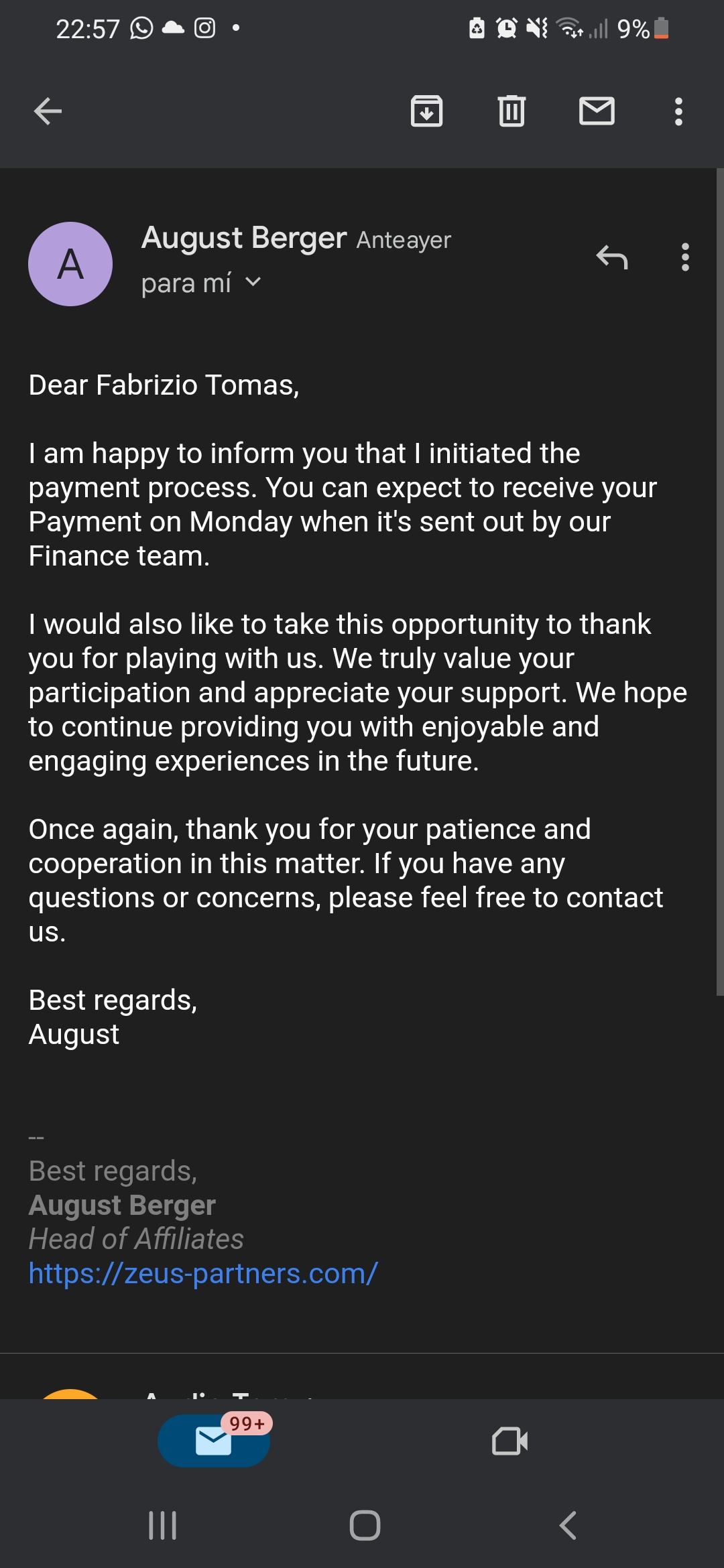
Task: Switch to the Meet video tab
Action: click(x=509, y=1441)
